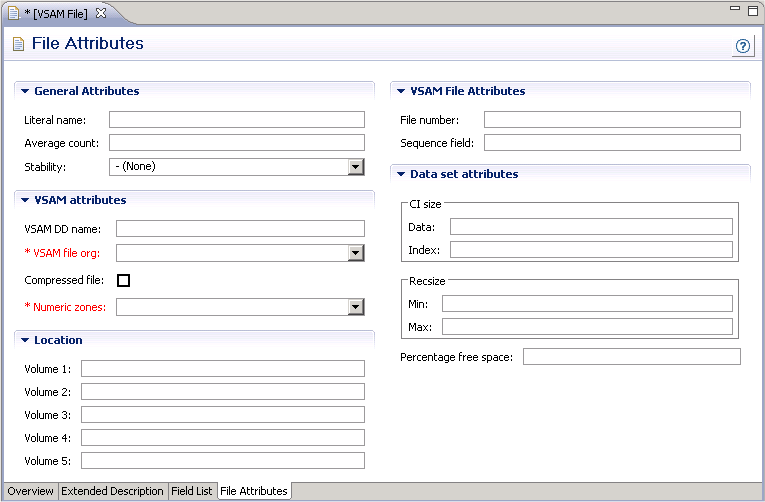The image size is (765, 502).
Task: Select the [VSAM File] editor tab
Action: click(x=60, y=14)
